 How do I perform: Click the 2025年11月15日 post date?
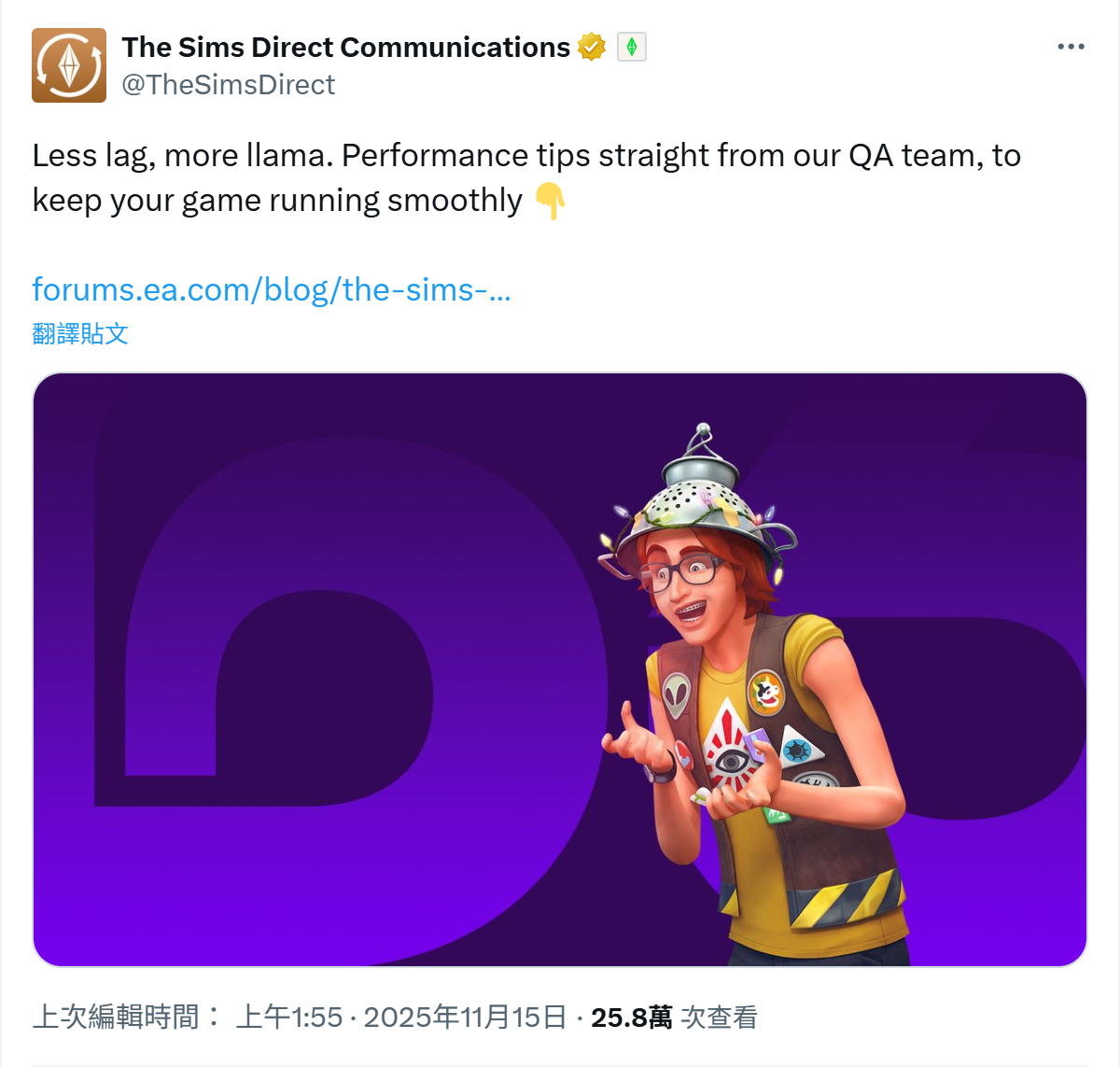(x=465, y=1017)
